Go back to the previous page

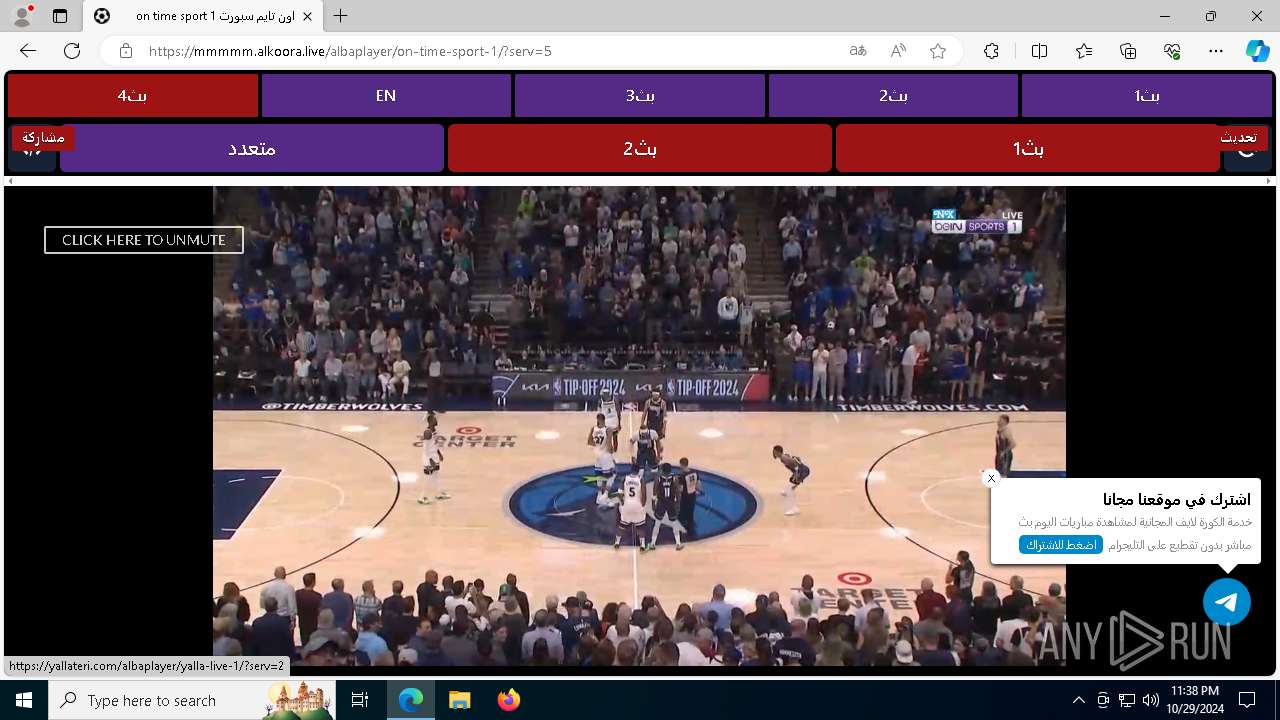[28, 51]
